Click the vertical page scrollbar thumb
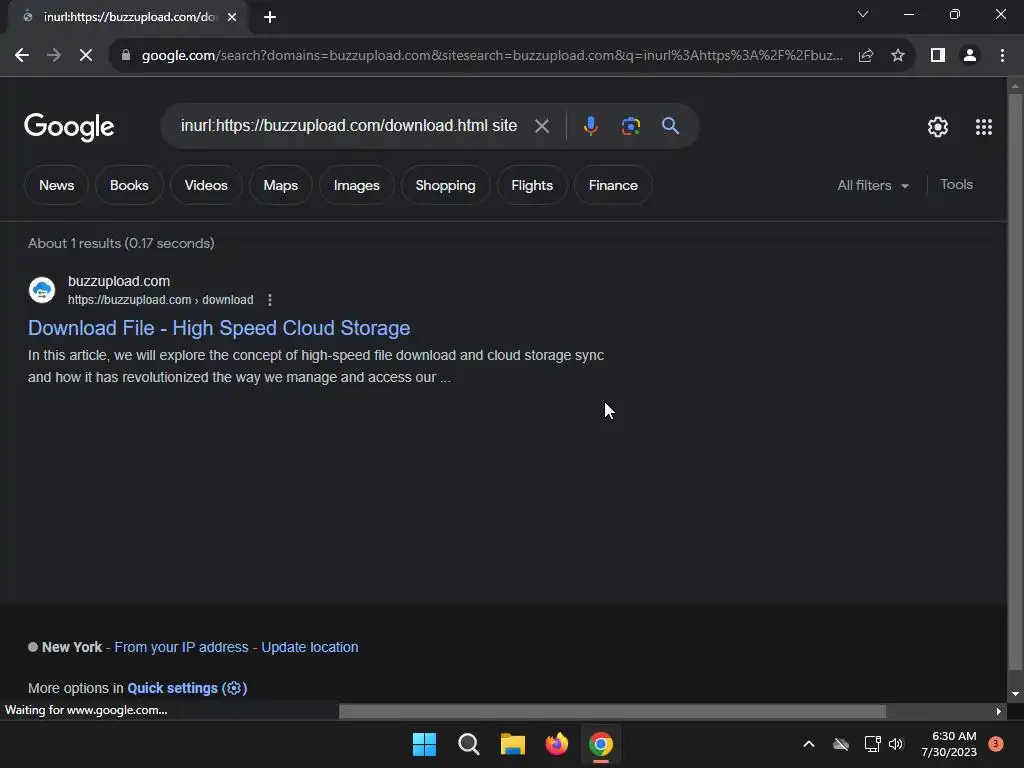The height and width of the screenshot is (768, 1024). click(1015, 382)
